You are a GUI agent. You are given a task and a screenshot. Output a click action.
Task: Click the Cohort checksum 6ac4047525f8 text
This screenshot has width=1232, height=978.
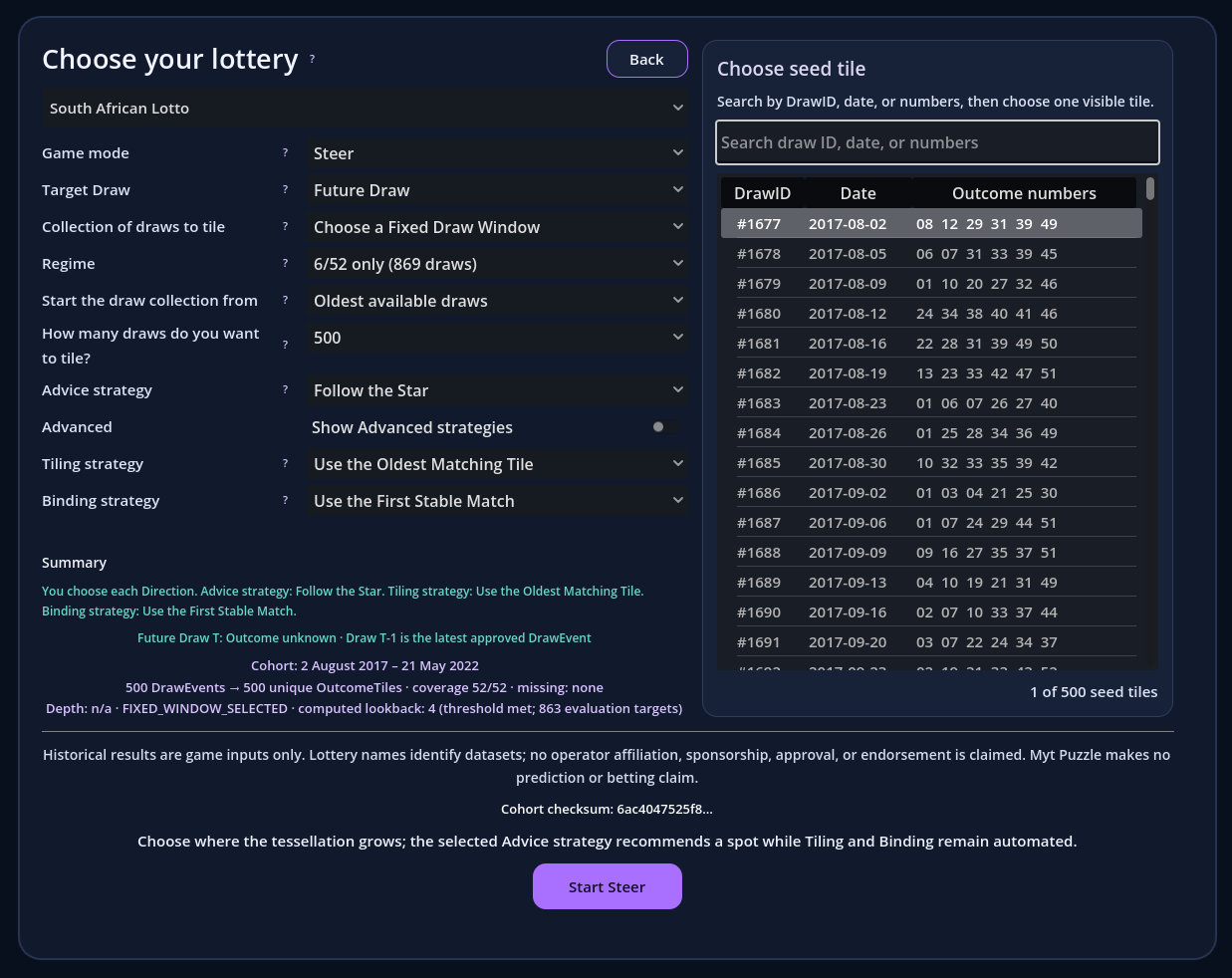coord(607,809)
